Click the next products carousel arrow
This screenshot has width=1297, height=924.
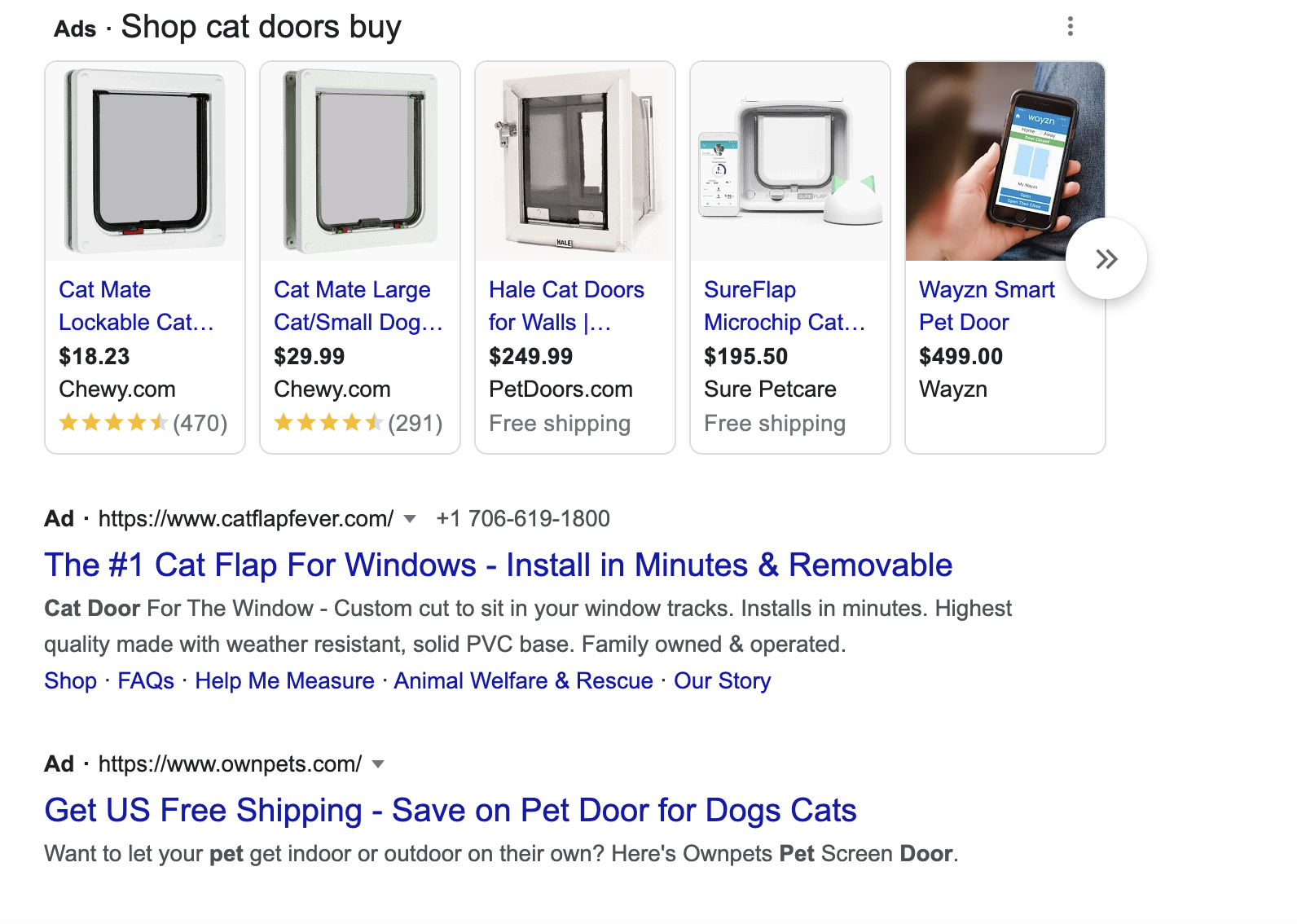pos(1106,259)
